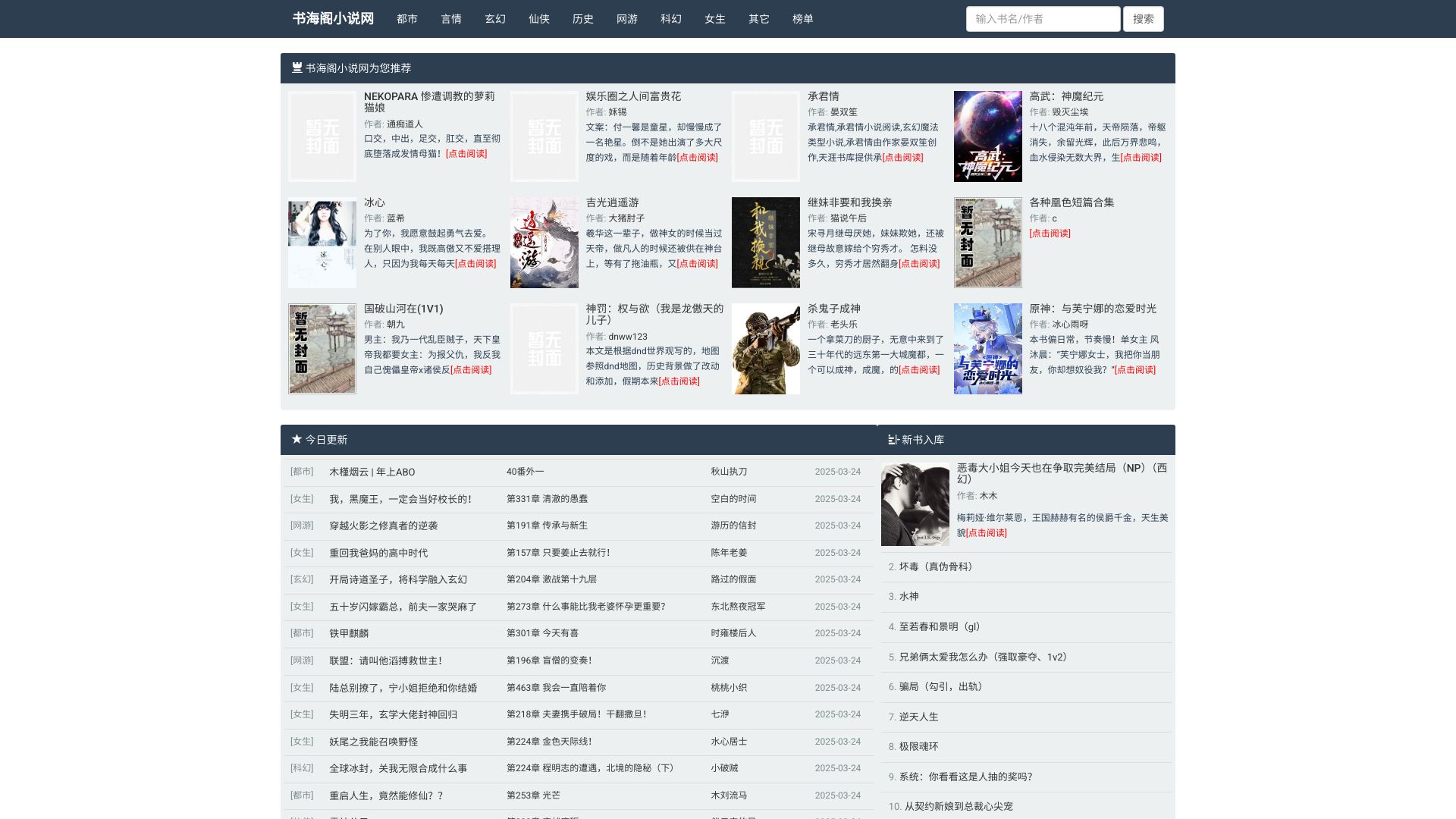Click the 书海阁小说网 site logo
This screenshot has height=819, width=1456.
point(333,18)
